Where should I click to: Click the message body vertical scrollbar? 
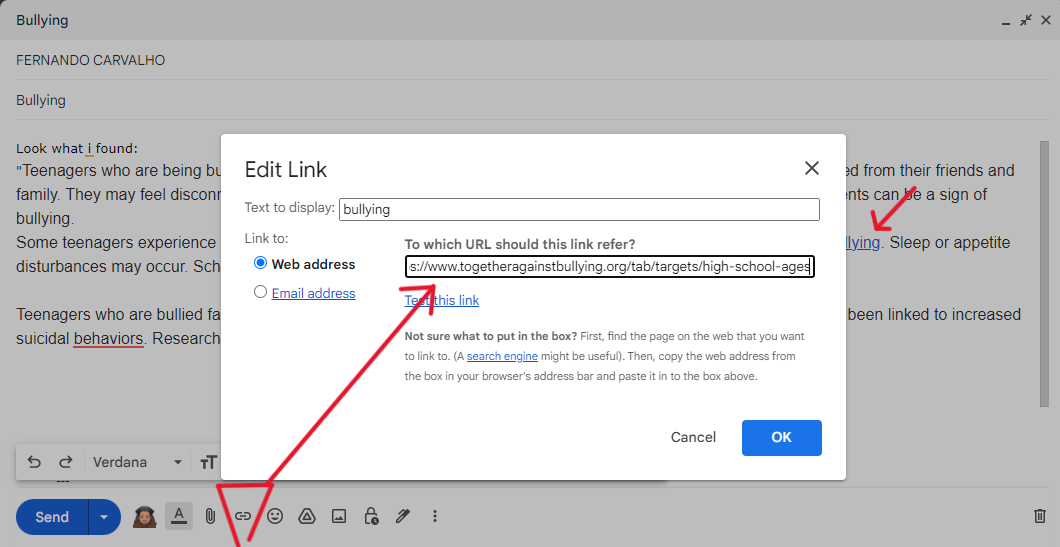[x=1044, y=274]
